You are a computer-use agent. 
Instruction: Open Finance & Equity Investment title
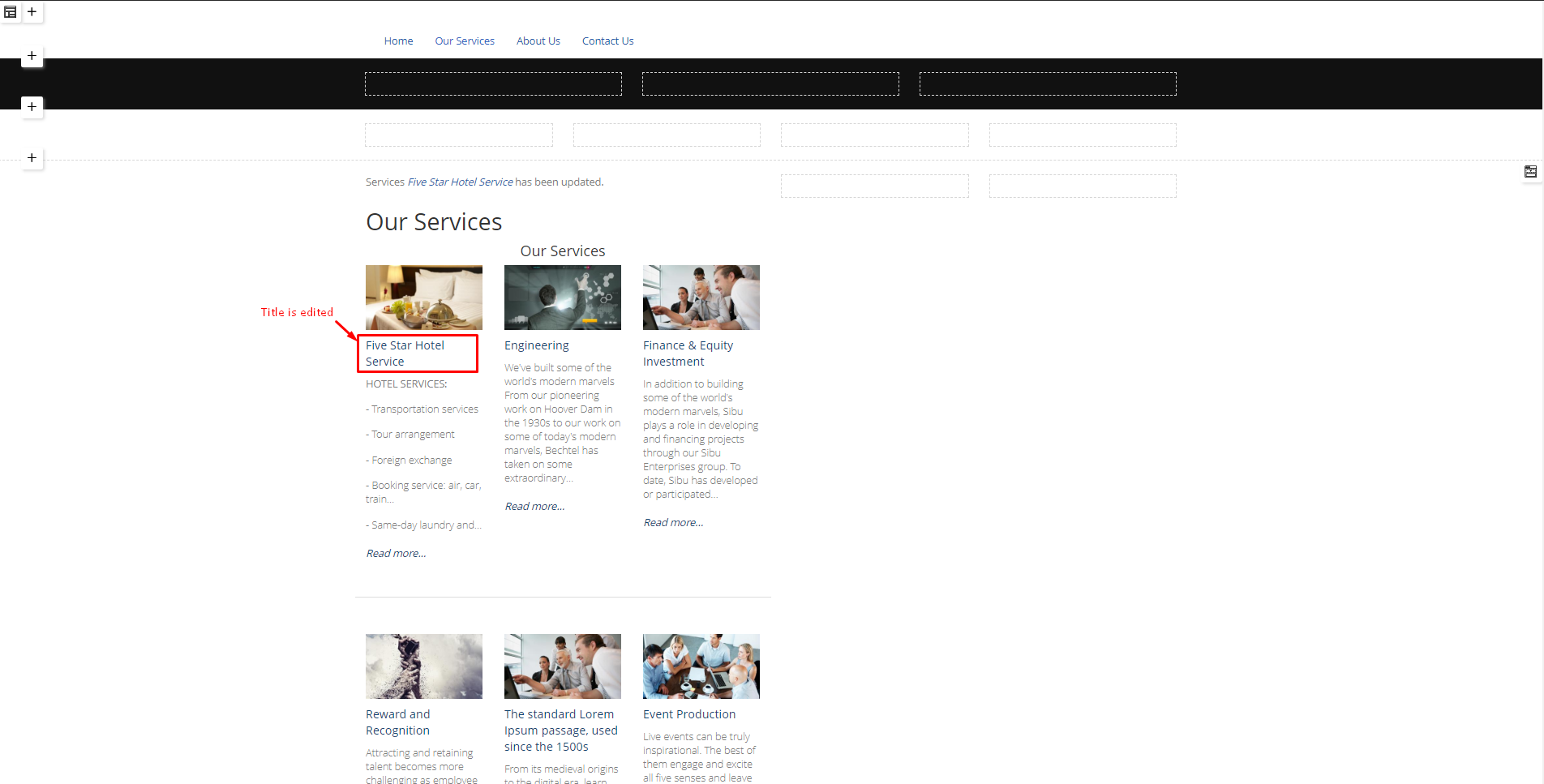(688, 353)
